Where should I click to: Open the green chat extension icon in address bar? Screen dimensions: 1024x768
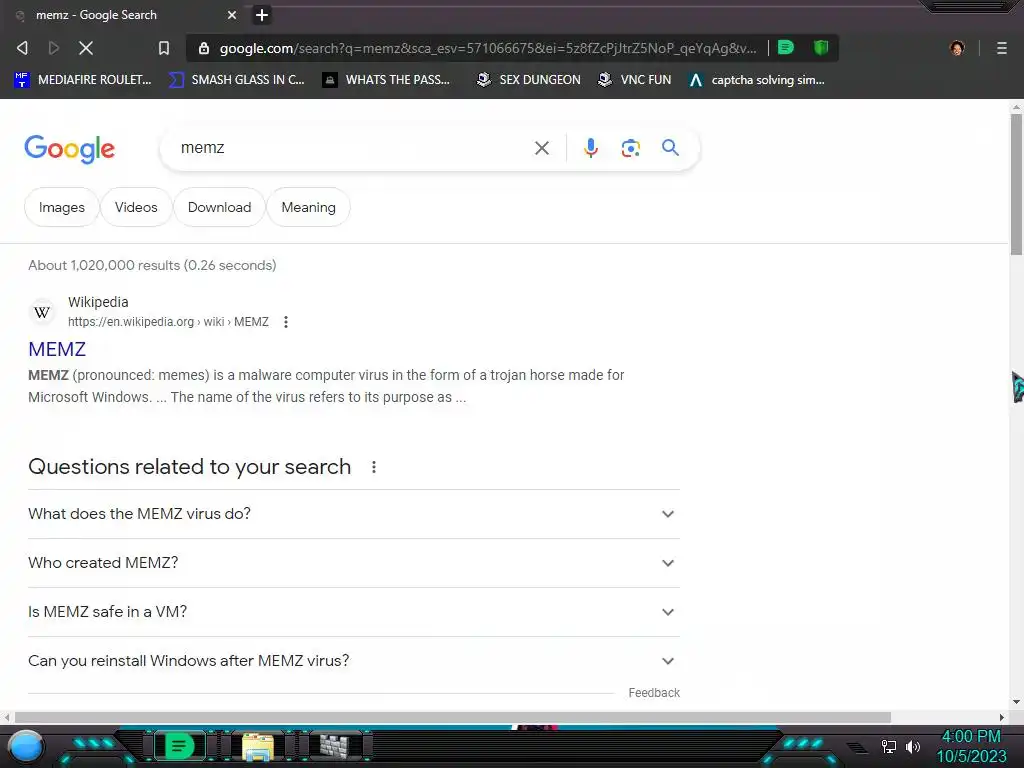pyautogui.click(x=786, y=48)
